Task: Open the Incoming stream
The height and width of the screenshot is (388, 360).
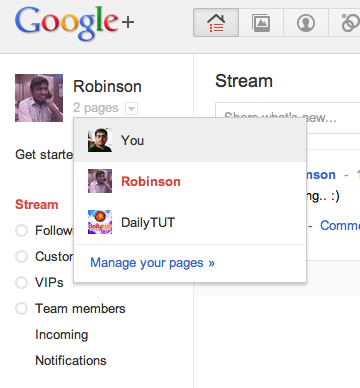Action: click(x=62, y=335)
